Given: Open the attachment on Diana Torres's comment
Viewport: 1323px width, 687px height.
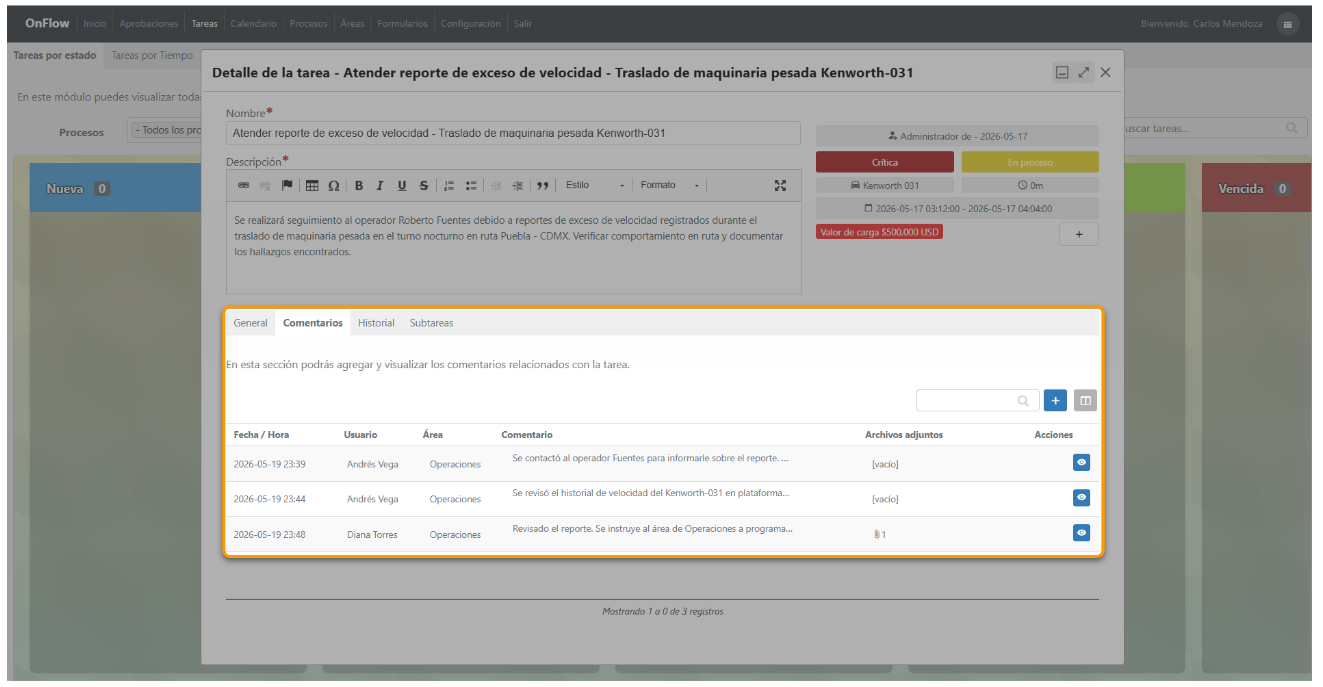Looking at the screenshot, I should (880, 534).
